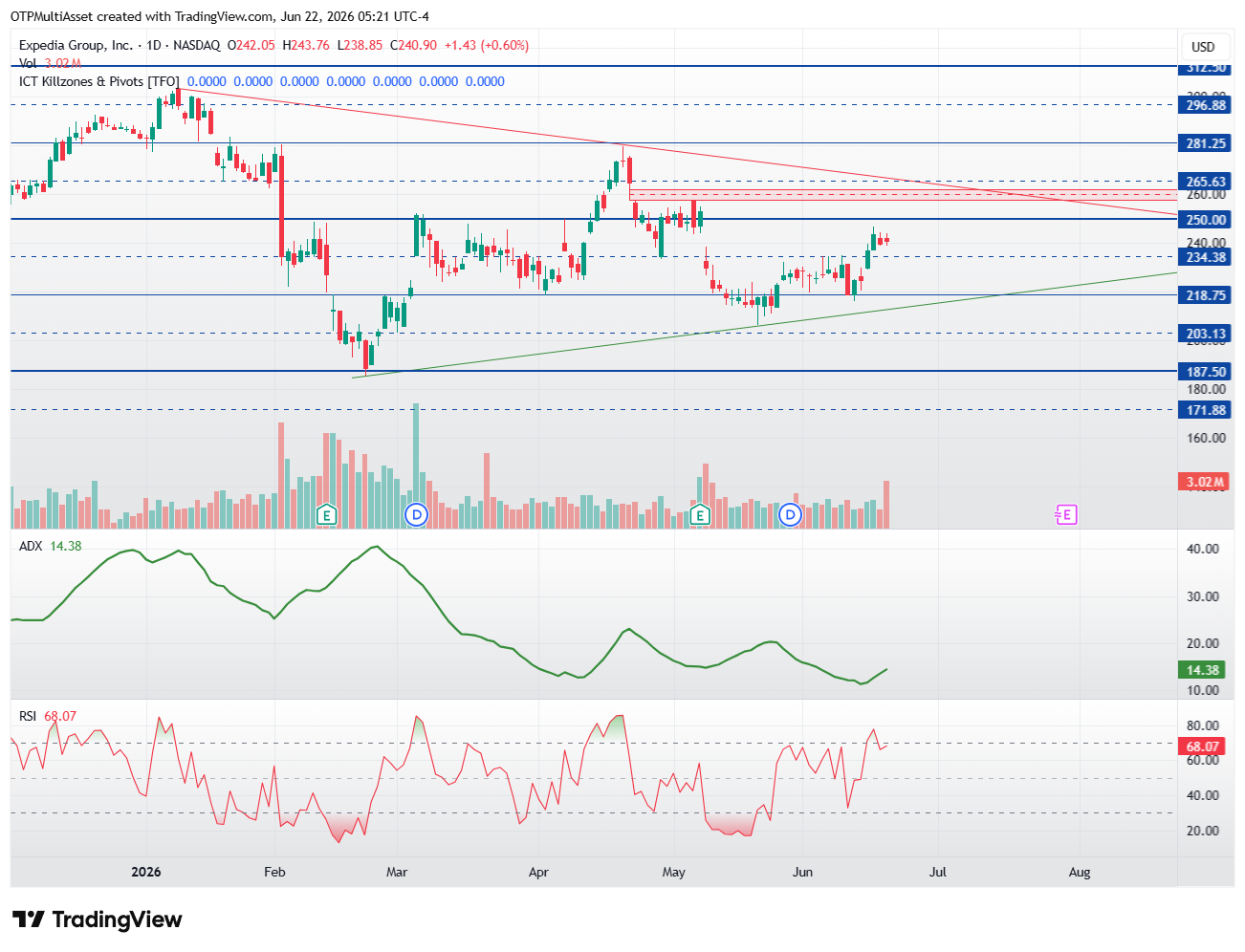This screenshot has height=952, width=1245.
Task: Select the USD currency label
Action: 1203,47
